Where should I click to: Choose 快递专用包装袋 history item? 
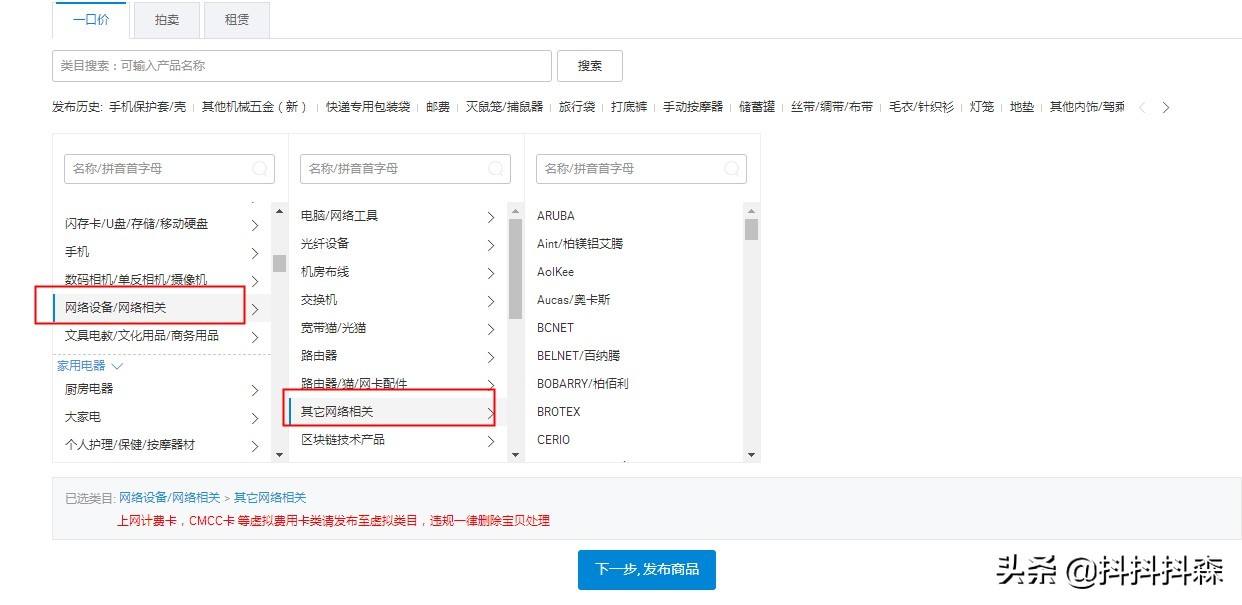367,107
